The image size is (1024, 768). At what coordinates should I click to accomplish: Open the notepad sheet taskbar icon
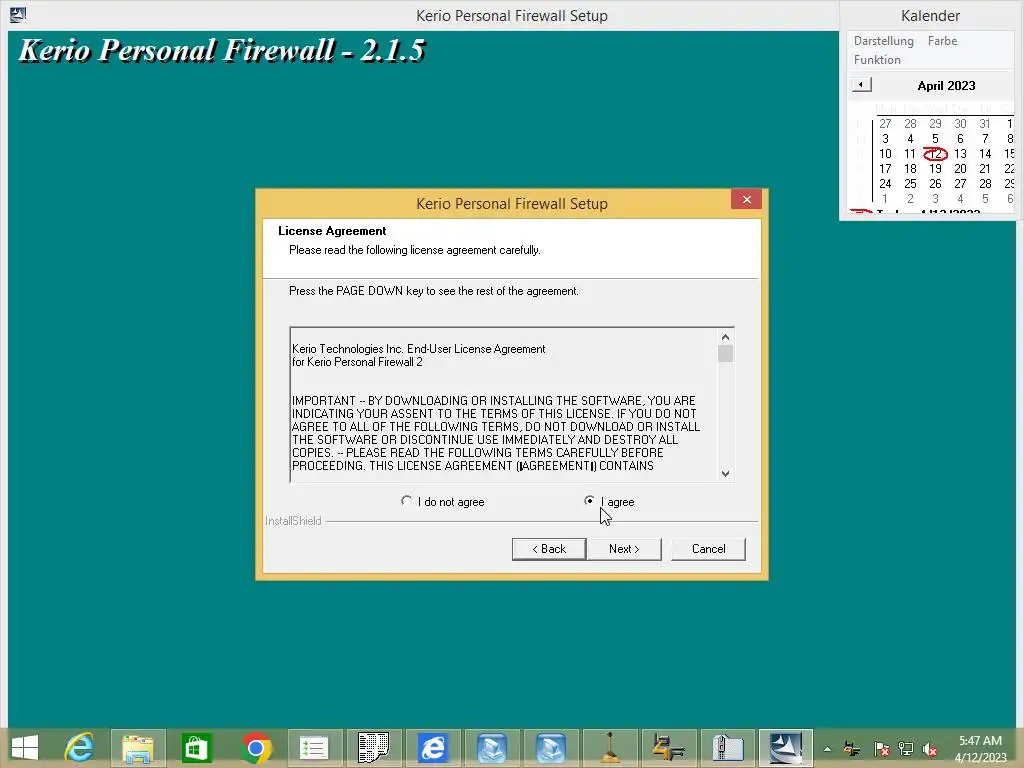tap(373, 748)
